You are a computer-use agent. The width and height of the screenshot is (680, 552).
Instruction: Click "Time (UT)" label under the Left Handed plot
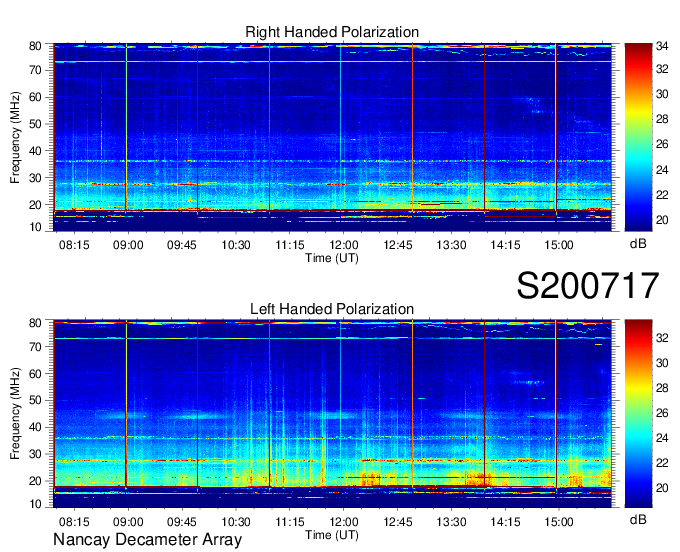332,535
